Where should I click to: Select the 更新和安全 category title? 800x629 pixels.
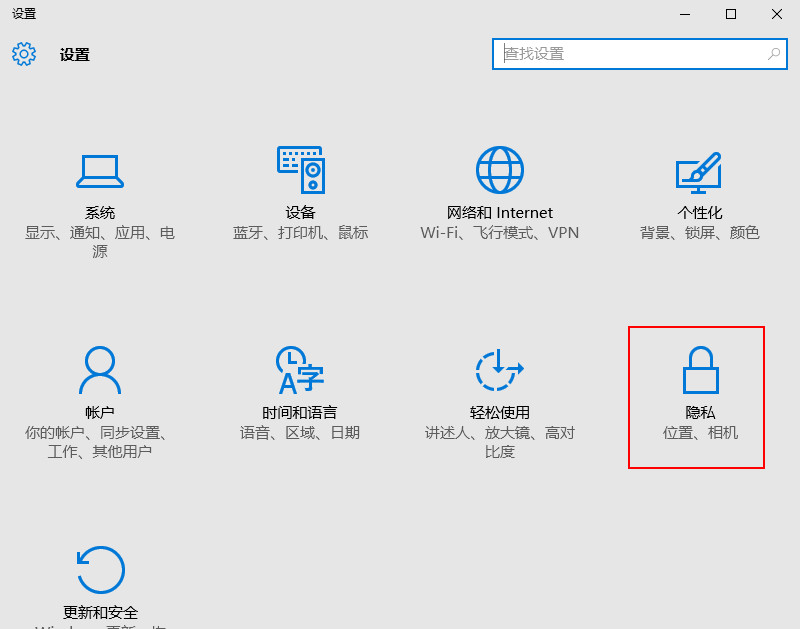click(101, 612)
